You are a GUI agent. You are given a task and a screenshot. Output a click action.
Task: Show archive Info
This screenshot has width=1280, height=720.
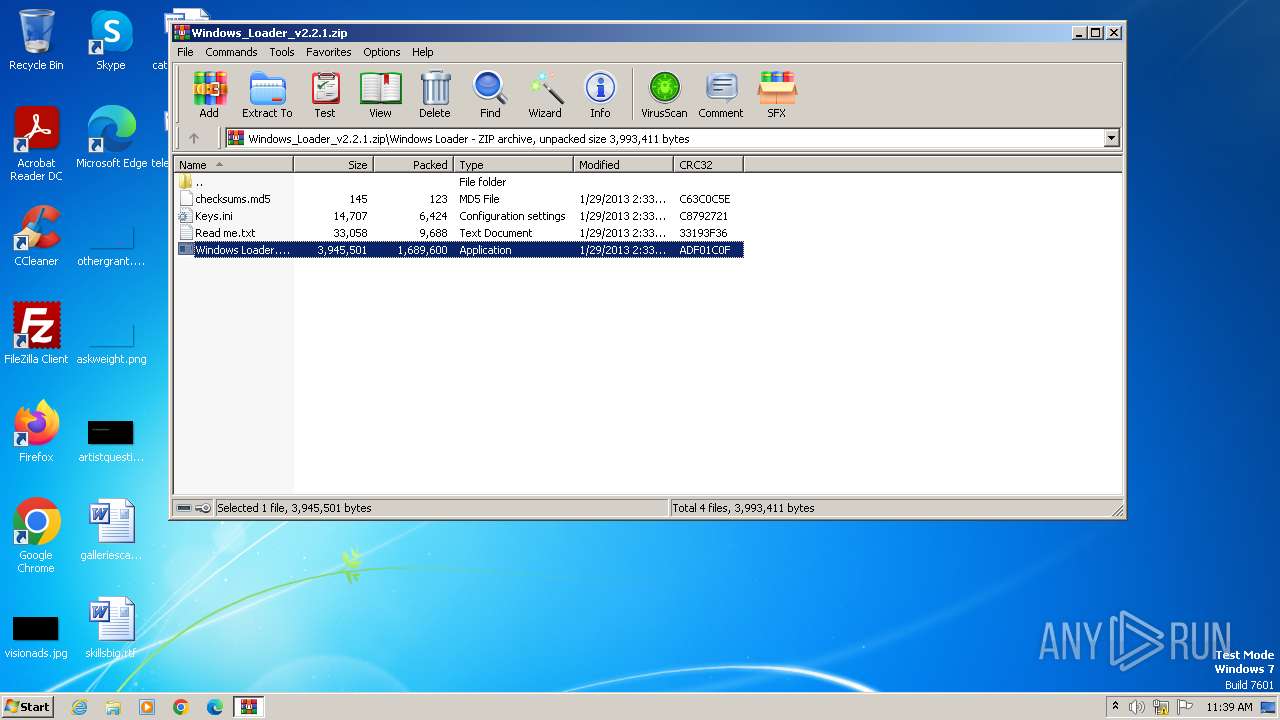coord(600,95)
